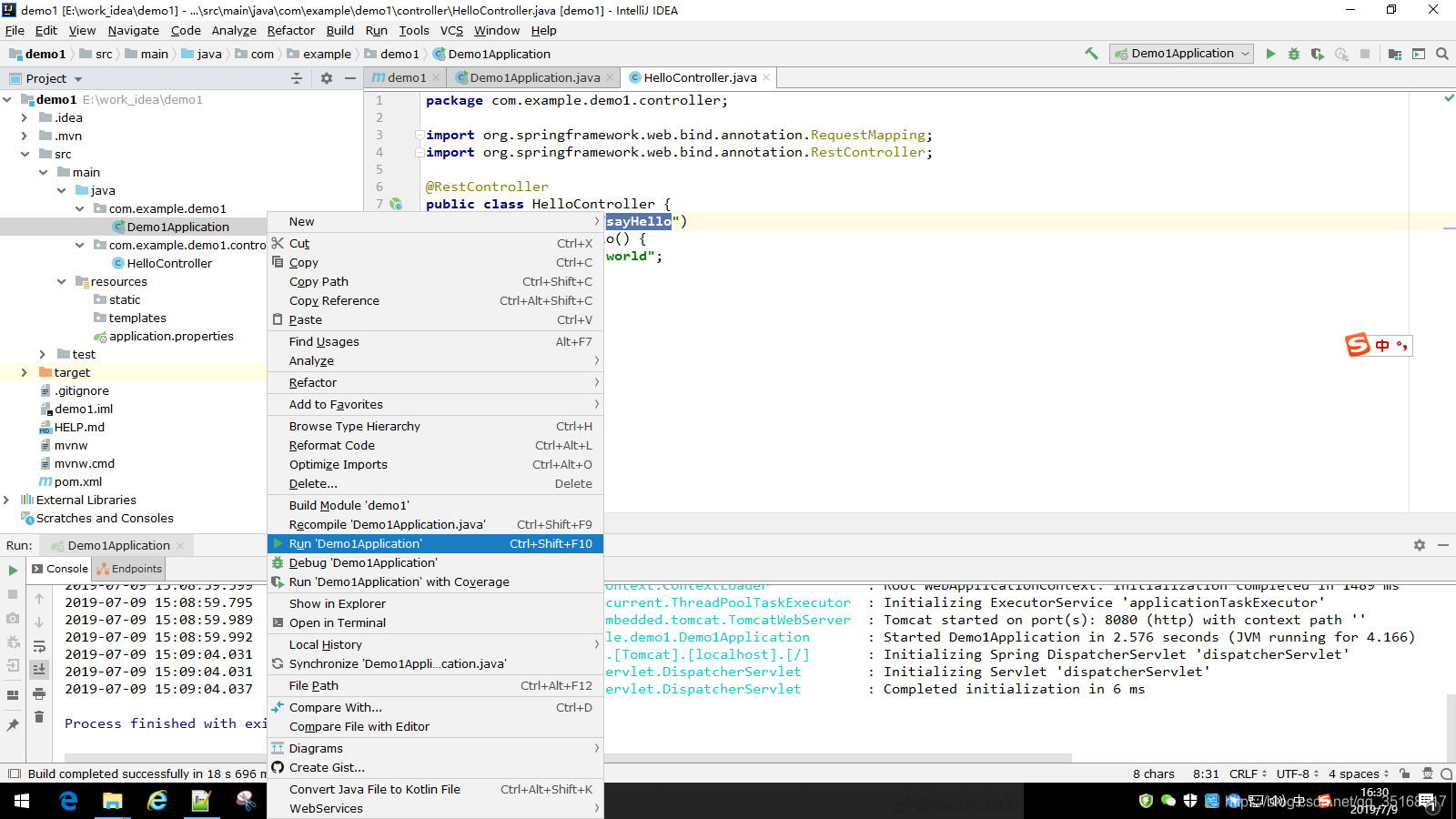Open the Edge browser on the taskbar
Viewport: 1456px width, 819px height.
coord(68,801)
